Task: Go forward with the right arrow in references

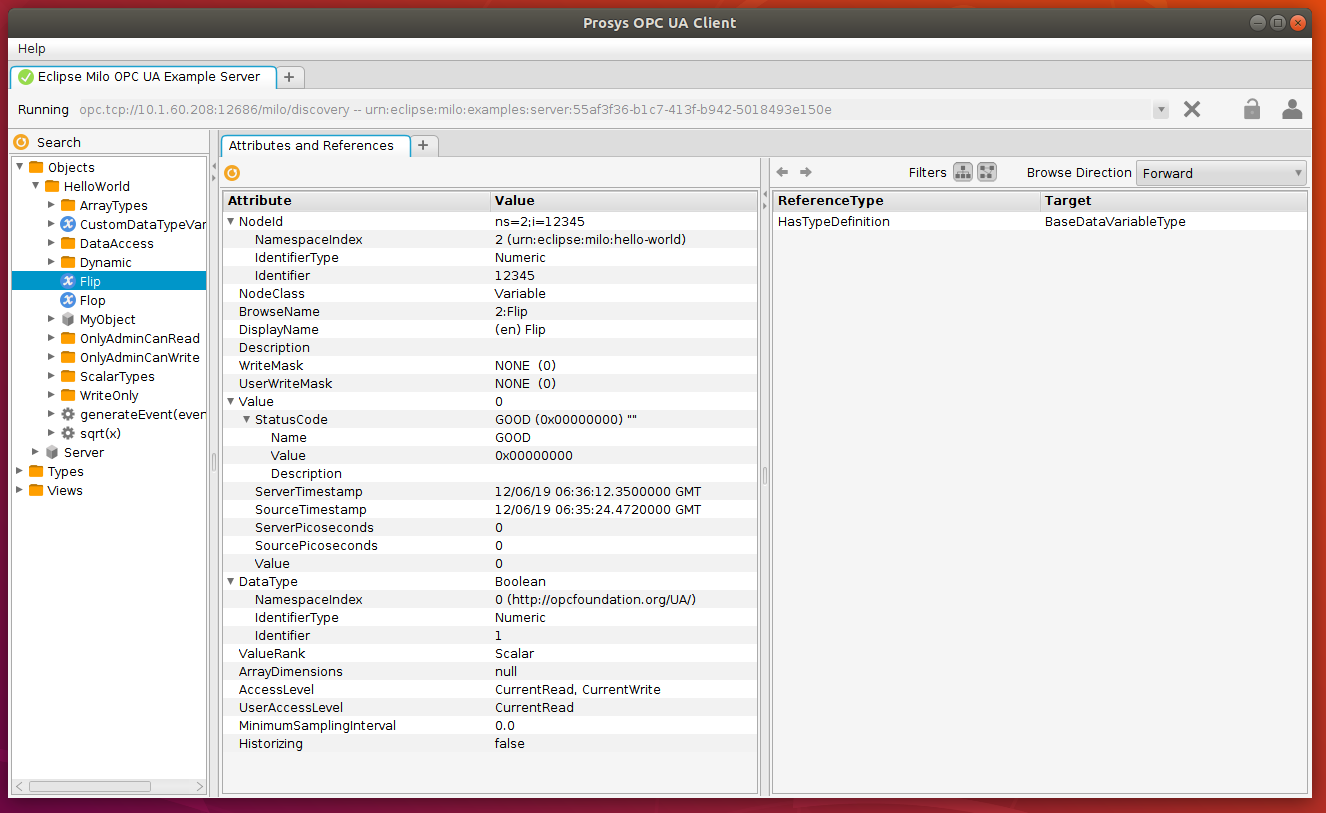Action: pos(806,172)
